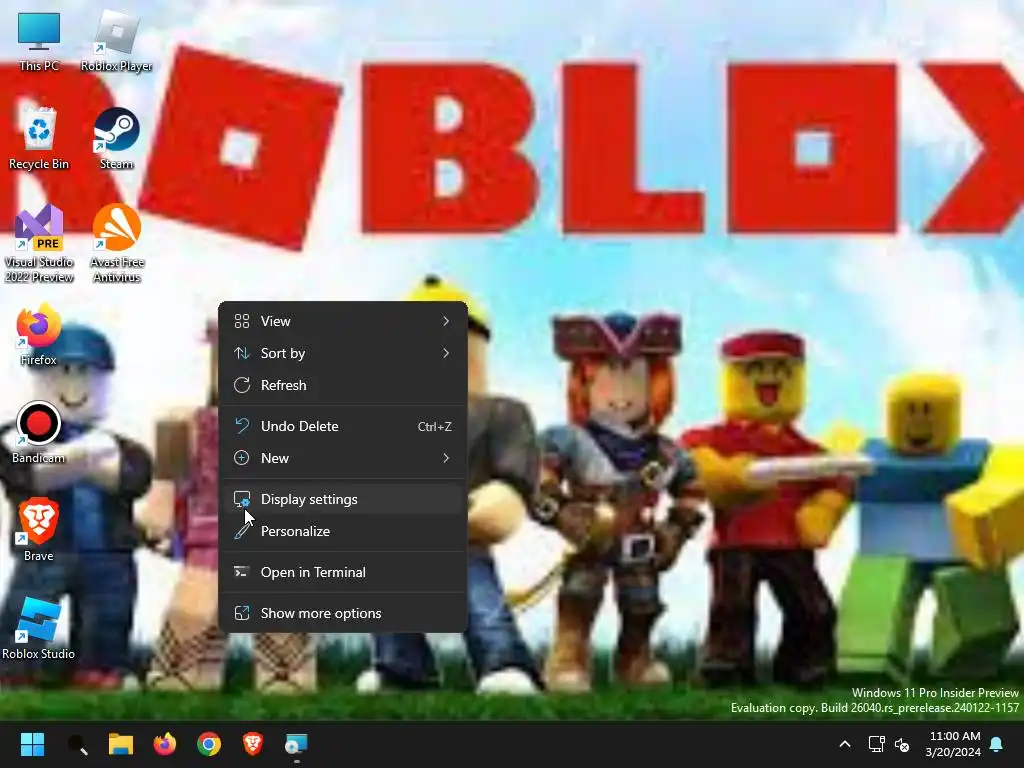The image size is (1024, 768).
Task: Open Display settings from context menu
Action: pos(342,499)
